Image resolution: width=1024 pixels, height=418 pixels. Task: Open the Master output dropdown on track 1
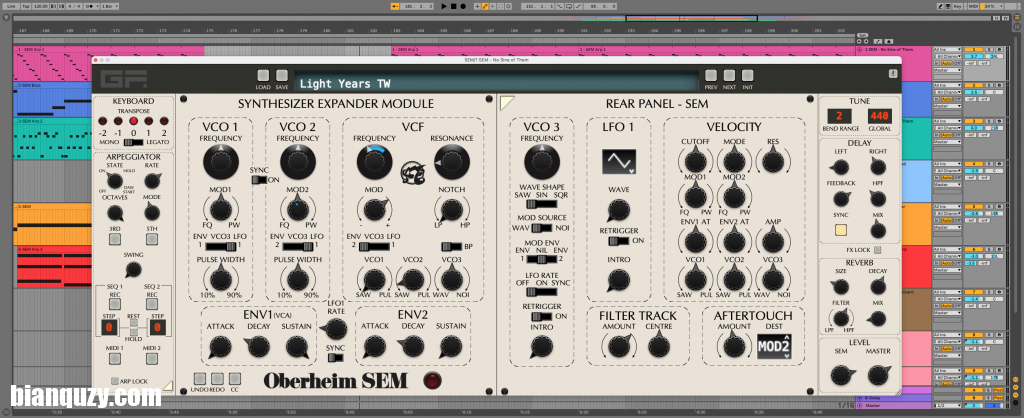point(946,69)
